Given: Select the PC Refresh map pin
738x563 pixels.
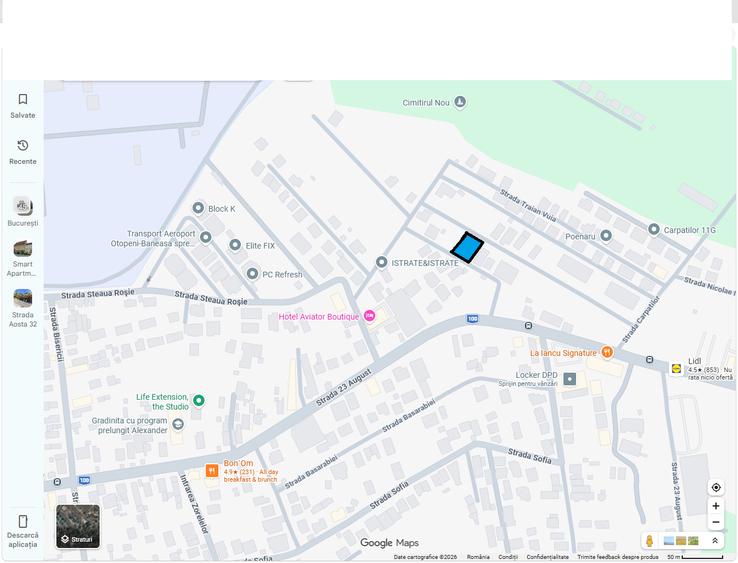Looking at the screenshot, I should [252, 273].
